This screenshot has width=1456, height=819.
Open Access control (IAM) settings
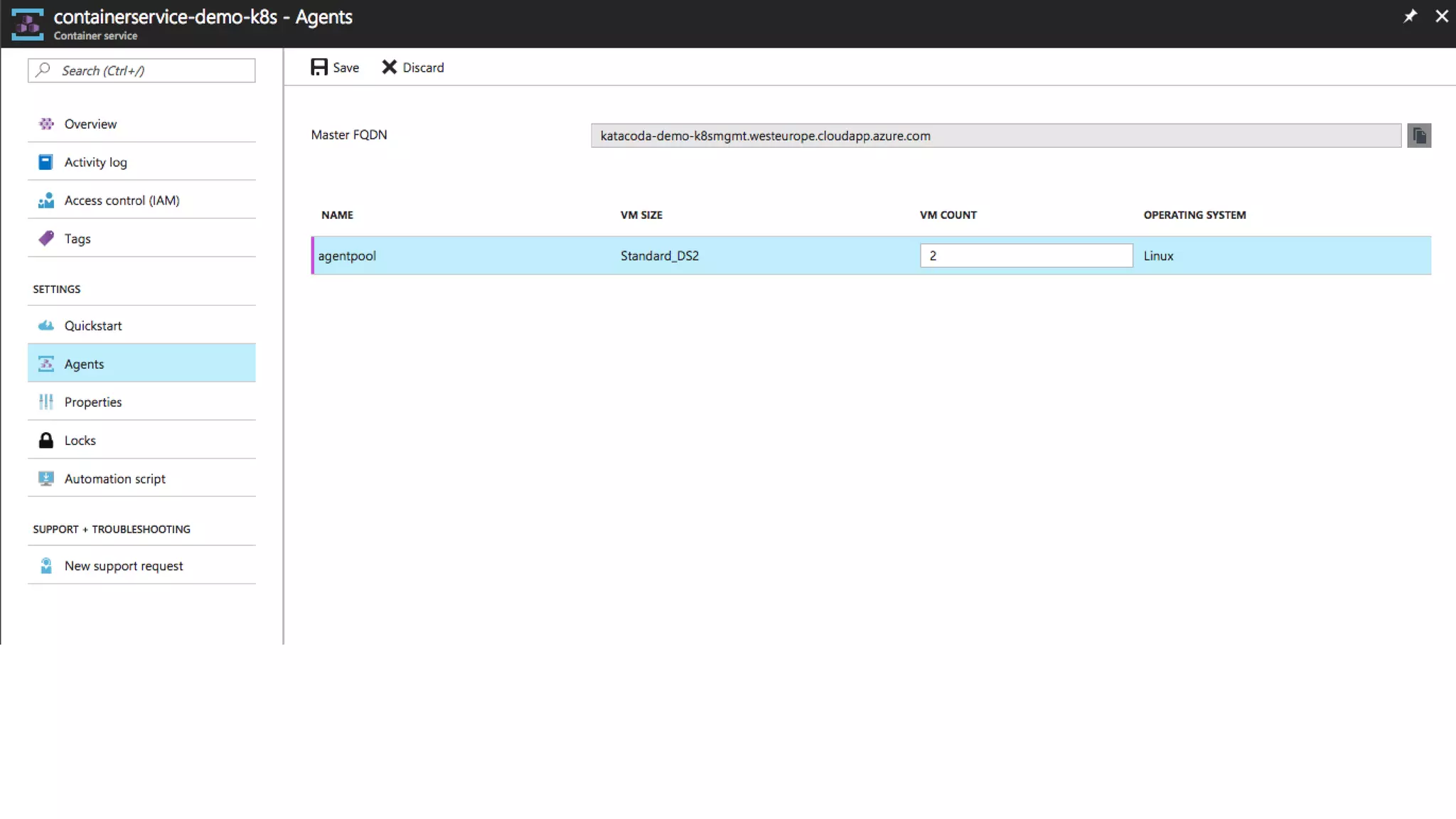click(x=122, y=200)
